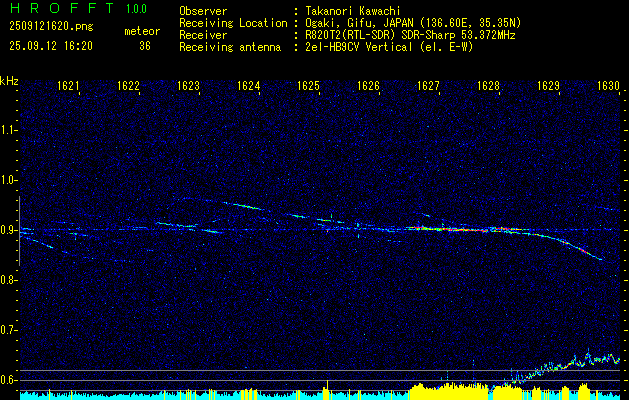Click the HROFFT title text

62,8
